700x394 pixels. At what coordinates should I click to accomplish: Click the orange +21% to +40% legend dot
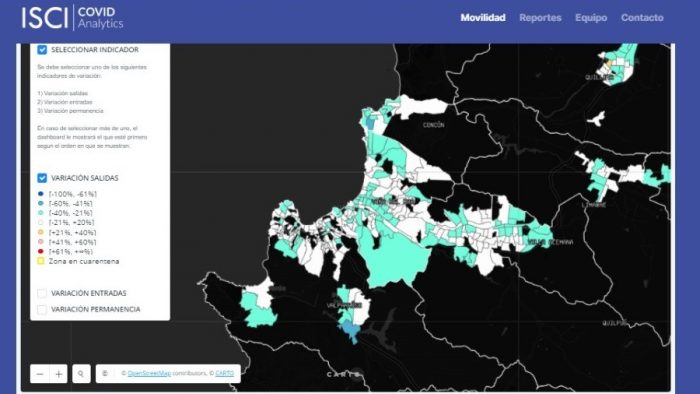[41, 232]
